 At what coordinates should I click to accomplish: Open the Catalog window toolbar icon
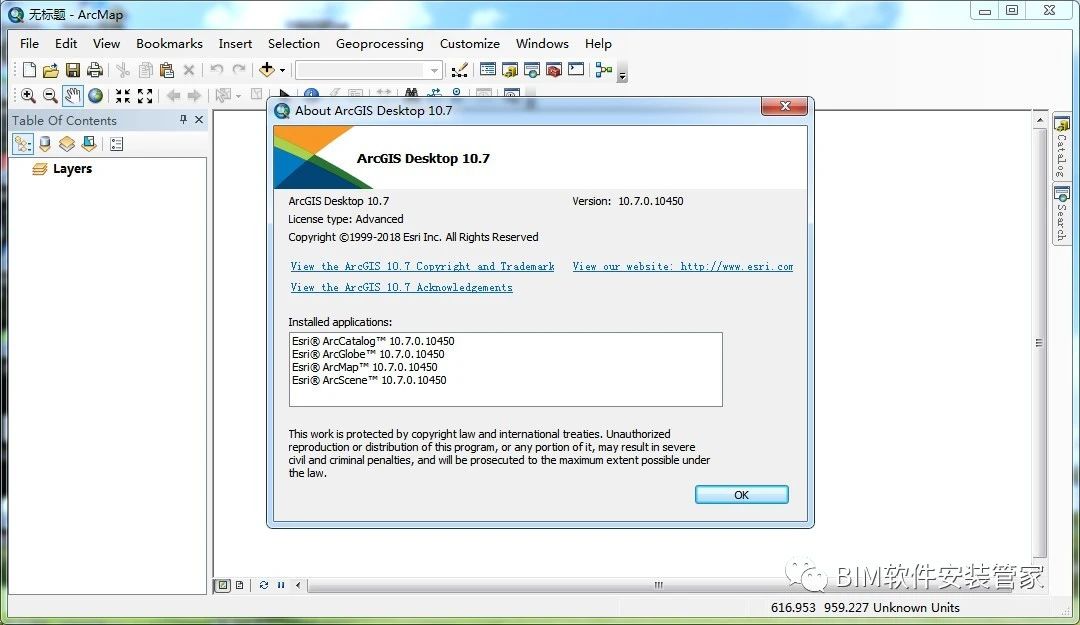(x=510, y=70)
